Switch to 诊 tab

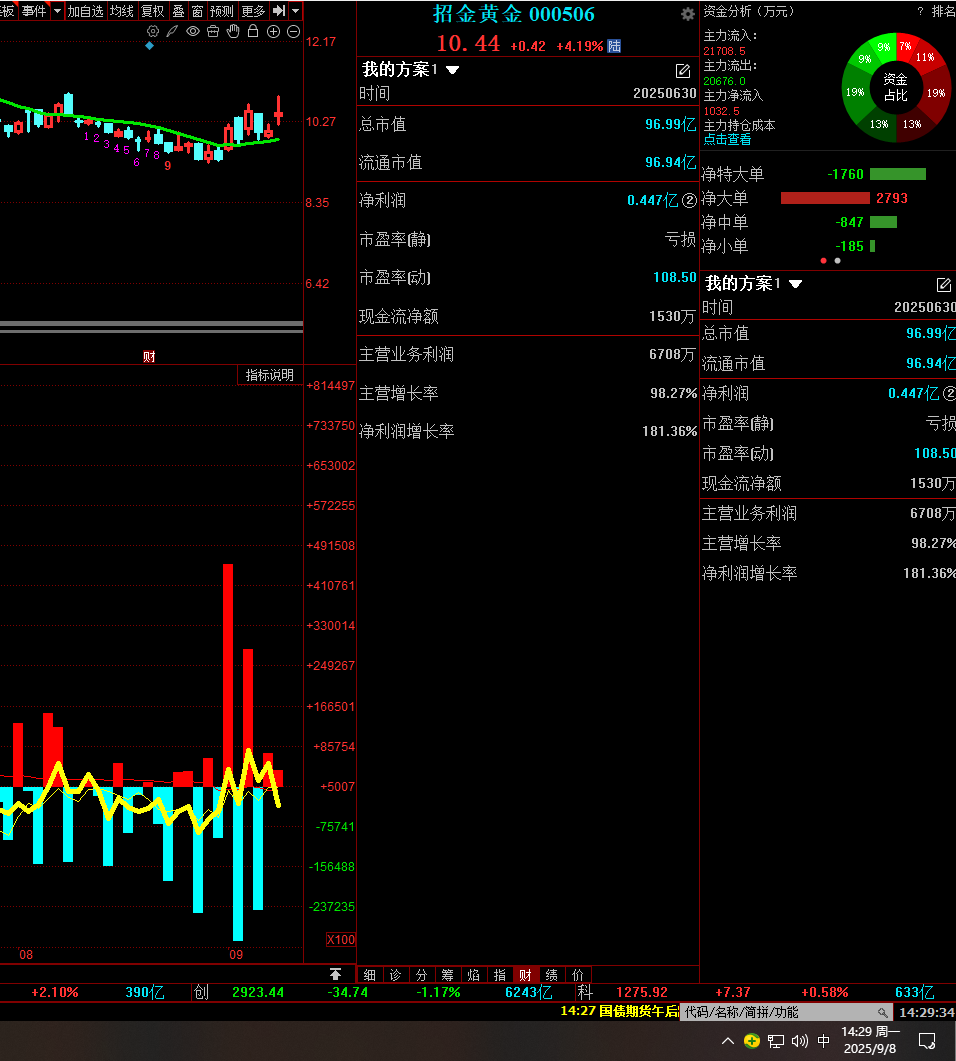pos(396,975)
